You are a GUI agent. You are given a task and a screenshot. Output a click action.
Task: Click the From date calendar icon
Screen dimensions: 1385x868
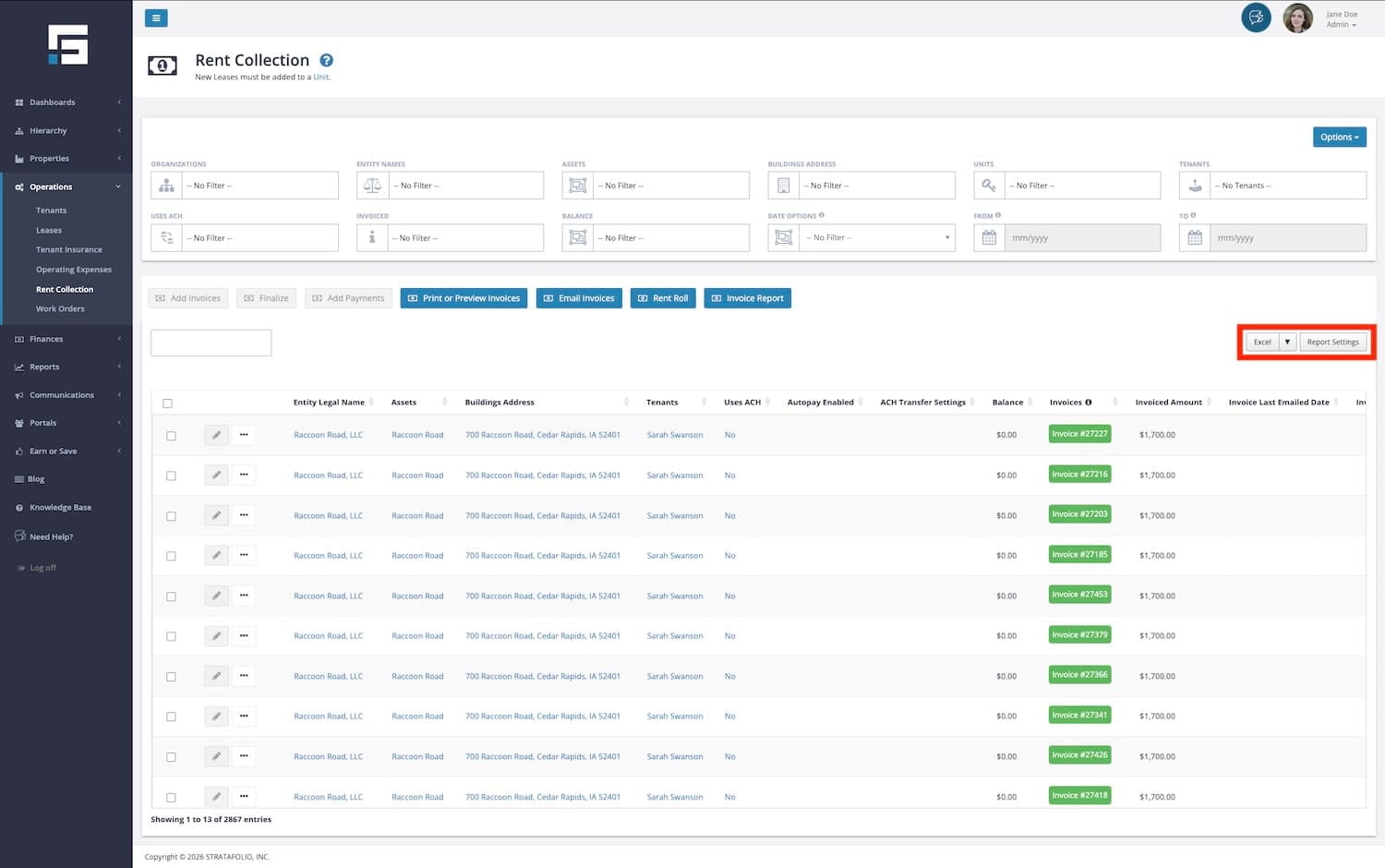pos(989,238)
